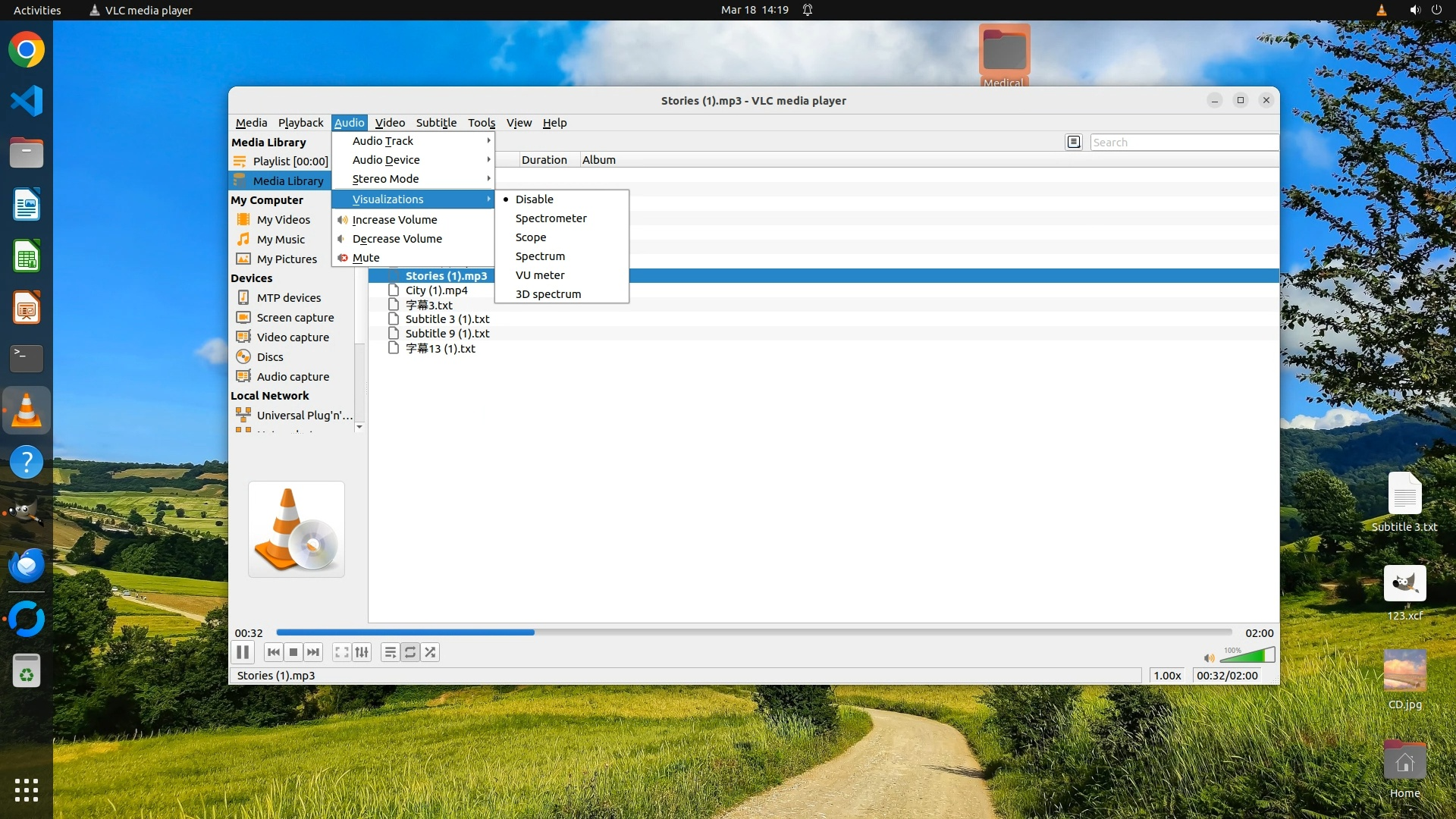Screen dimensions: 1456x819
Task: Skip to next media in playlist
Action: pos(313,652)
